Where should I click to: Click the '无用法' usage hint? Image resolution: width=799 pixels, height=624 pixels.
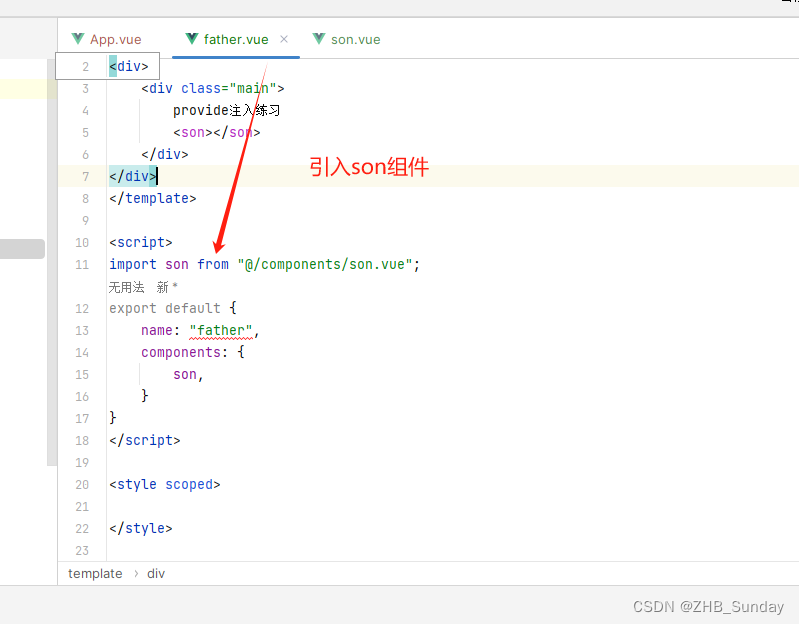pos(126,287)
